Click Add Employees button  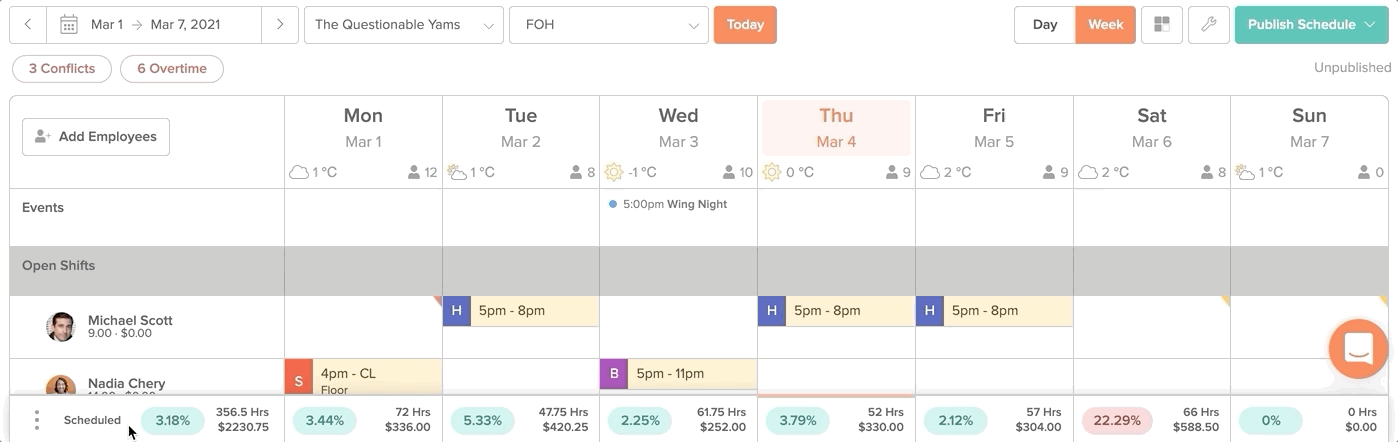point(96,137)
